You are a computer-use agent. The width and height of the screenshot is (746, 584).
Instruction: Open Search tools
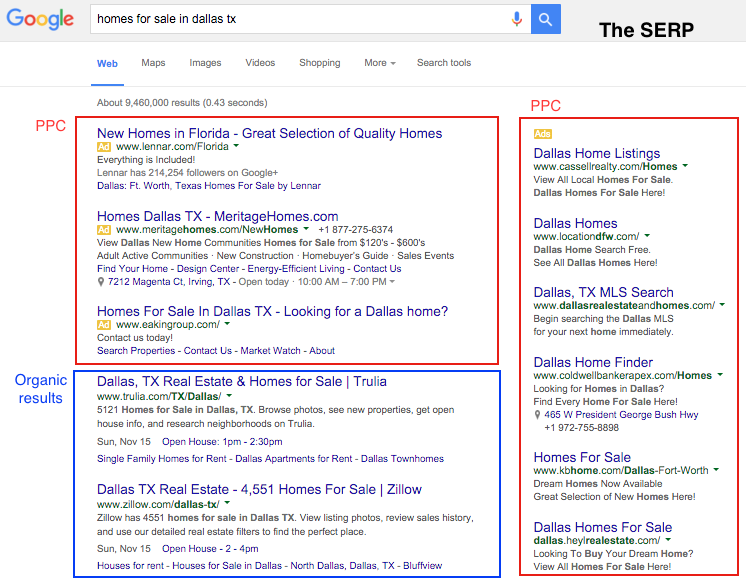[x=444, y=63]
